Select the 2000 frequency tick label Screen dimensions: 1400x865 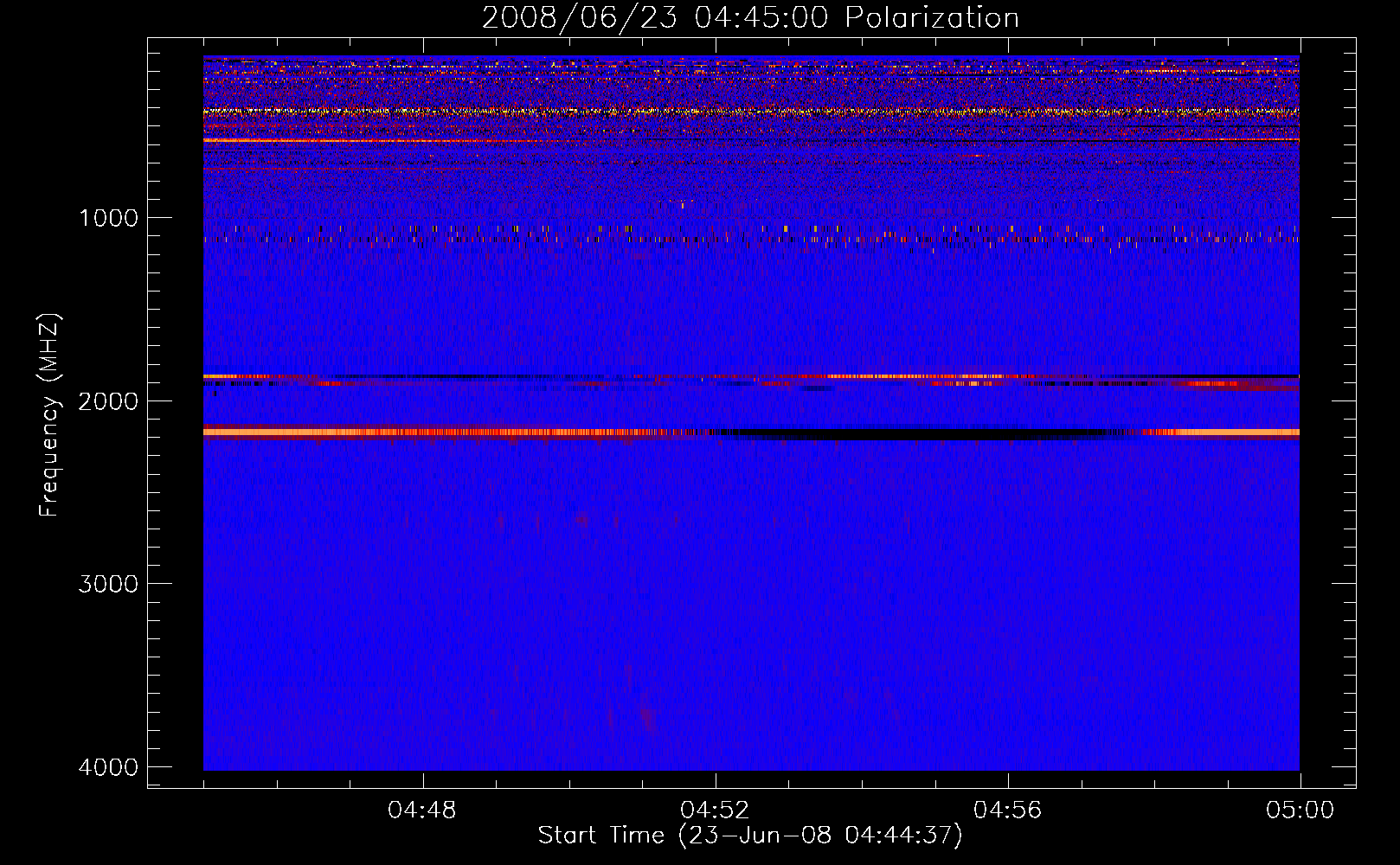(109, 400)
